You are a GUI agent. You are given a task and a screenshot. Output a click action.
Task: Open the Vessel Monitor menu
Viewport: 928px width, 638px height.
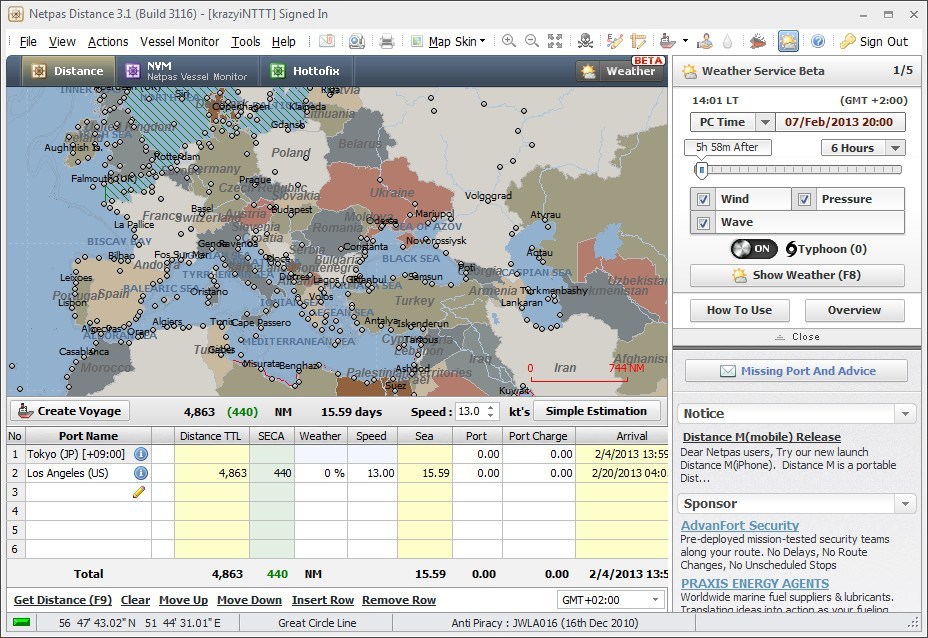pyautogui.click(x=179, y=41)
